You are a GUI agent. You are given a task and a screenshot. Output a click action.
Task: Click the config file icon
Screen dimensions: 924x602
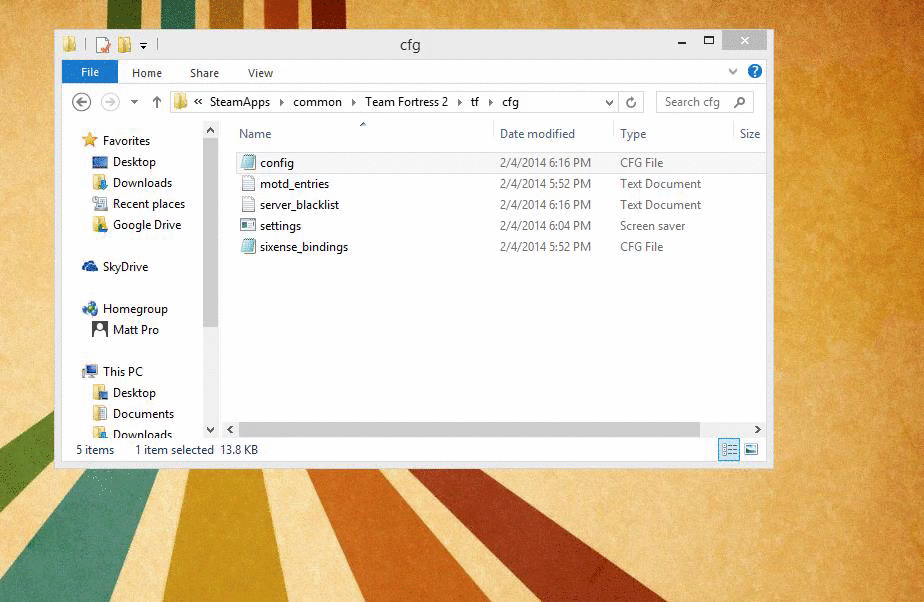pos(248,162)
